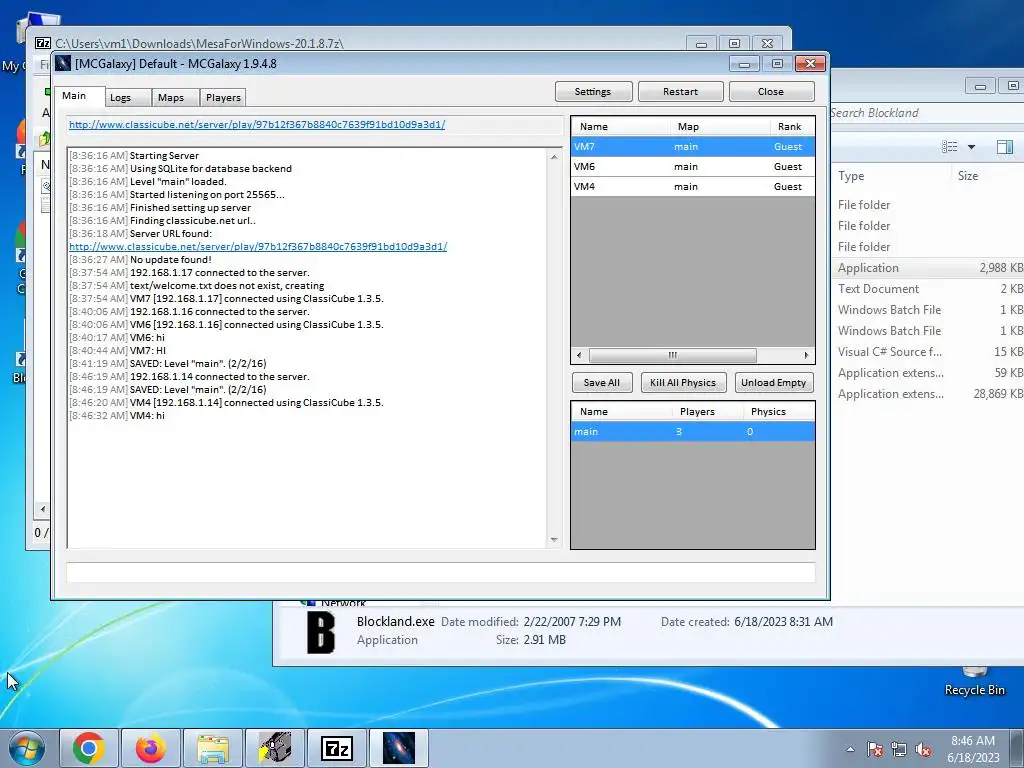Click the Explorer Type column header
The width and height of the screenshot is (1024, 768).
[x=891, y=176]
